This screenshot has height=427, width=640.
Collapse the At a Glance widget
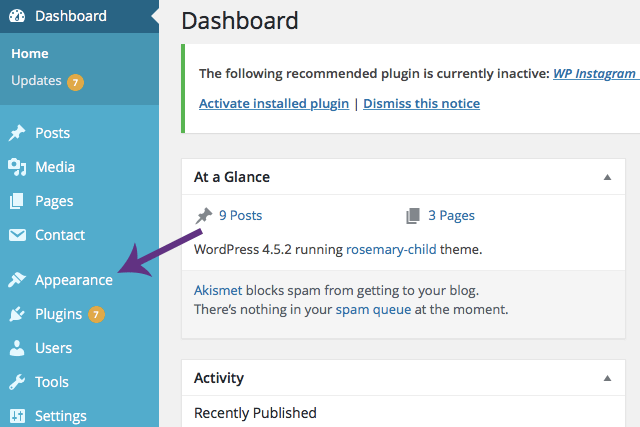[x=607, y=177]
